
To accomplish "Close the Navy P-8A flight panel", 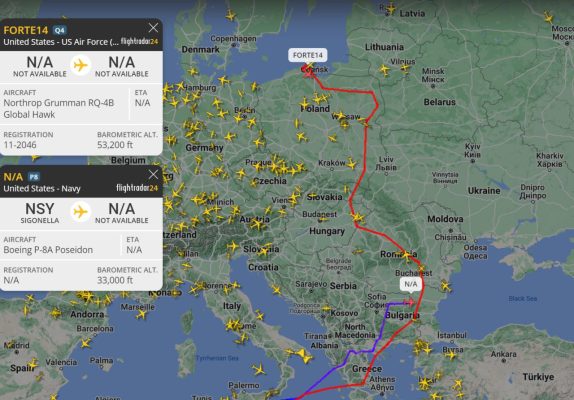I will click(x=153, y=174).
